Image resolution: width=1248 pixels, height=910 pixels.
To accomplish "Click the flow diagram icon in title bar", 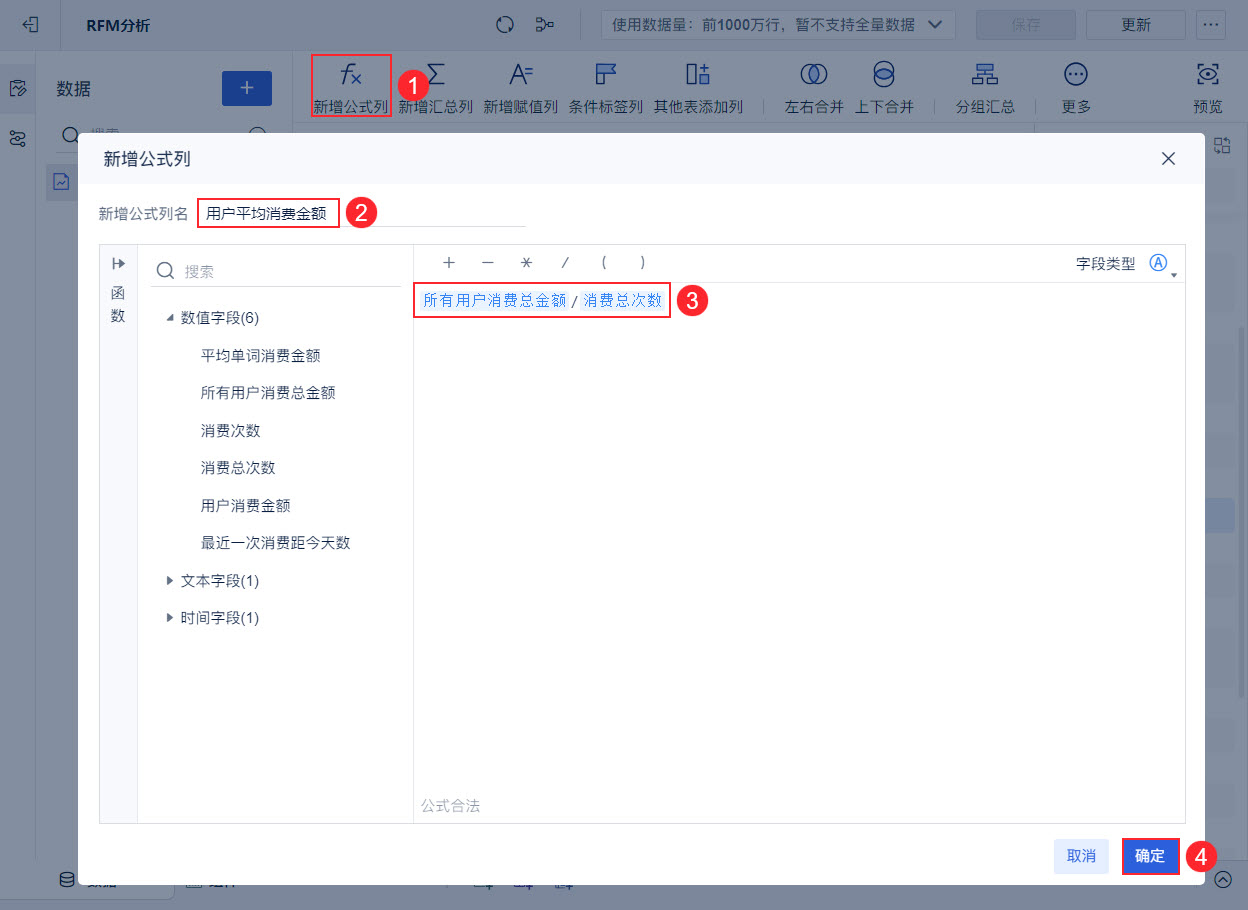I will tap(545, 25).
